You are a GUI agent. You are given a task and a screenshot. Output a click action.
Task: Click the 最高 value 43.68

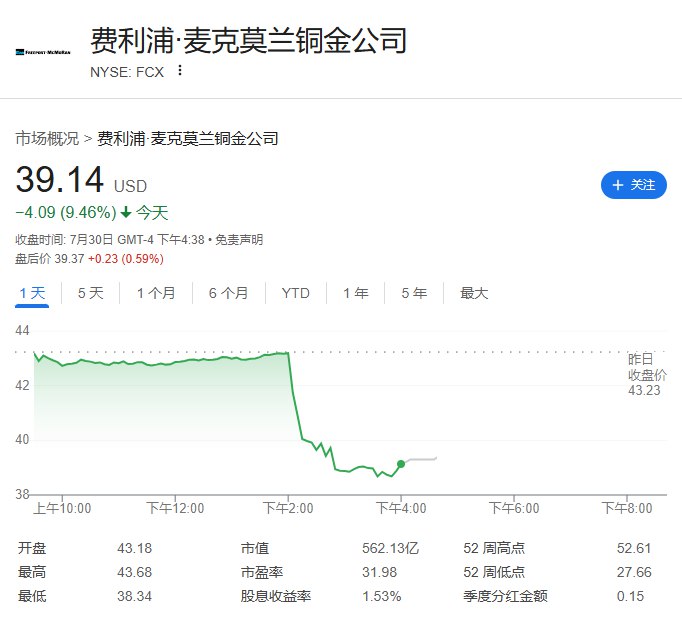point(134,572)
